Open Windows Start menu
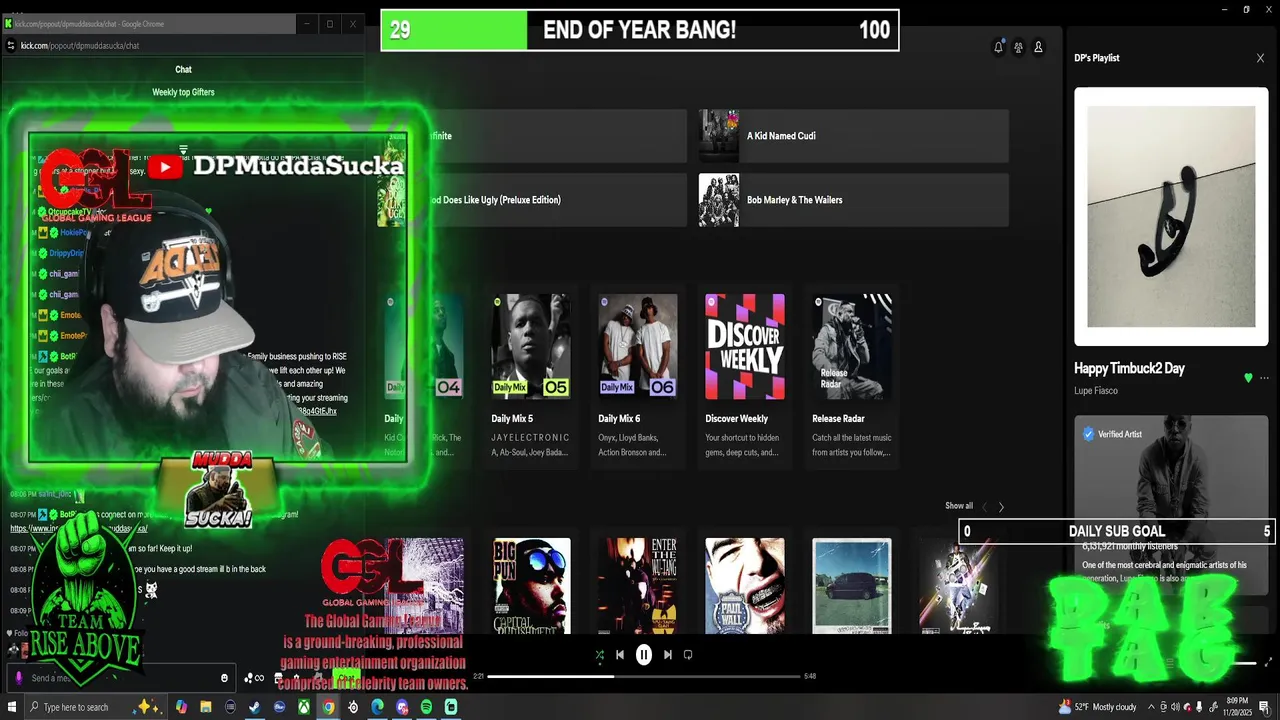 pos(10,707)
